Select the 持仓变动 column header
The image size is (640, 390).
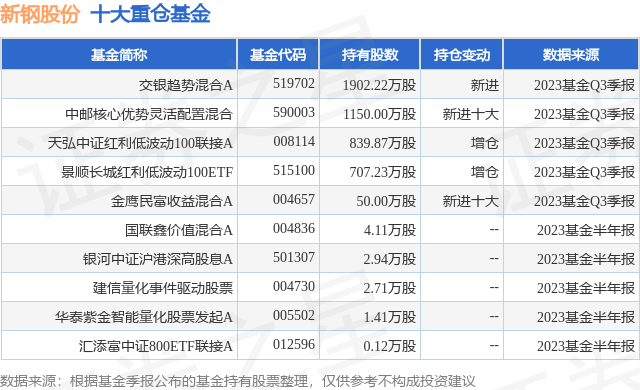pyautogui.click(x=462, y=54)
